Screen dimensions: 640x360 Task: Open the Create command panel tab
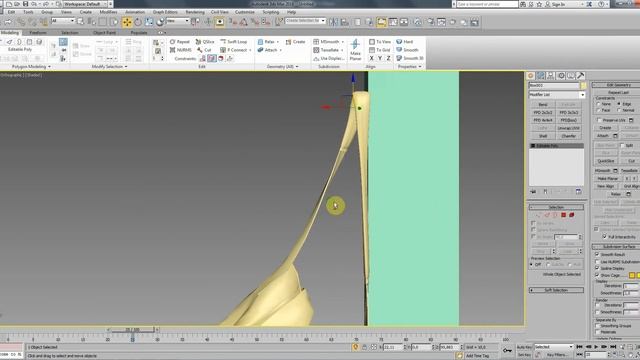531,76
